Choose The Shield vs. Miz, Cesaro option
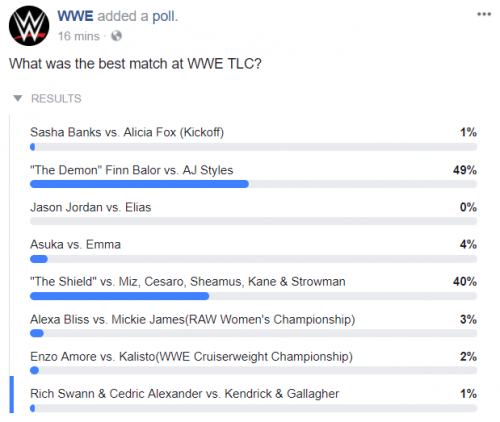Viewport: 500px width, 422px height. click(x=253, y=287)
